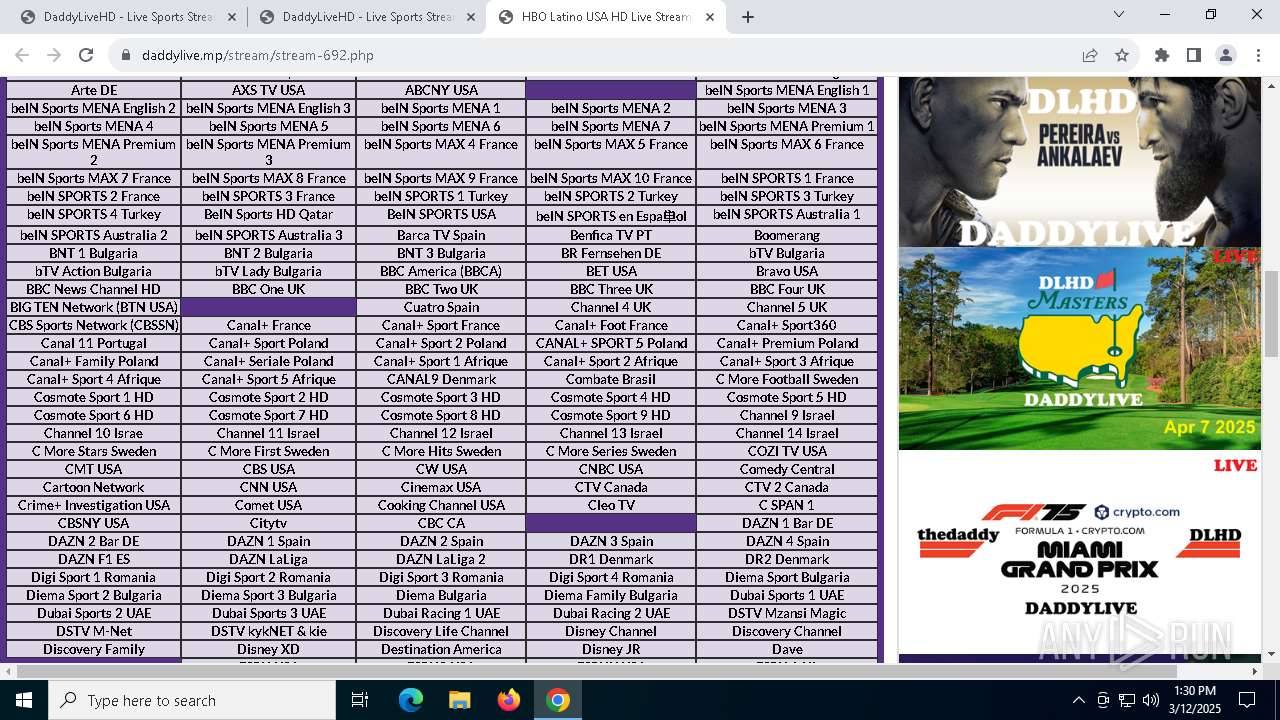1280x720 pixels.
Task: Open the Discovery Channel stream
Action: [787, 631]
